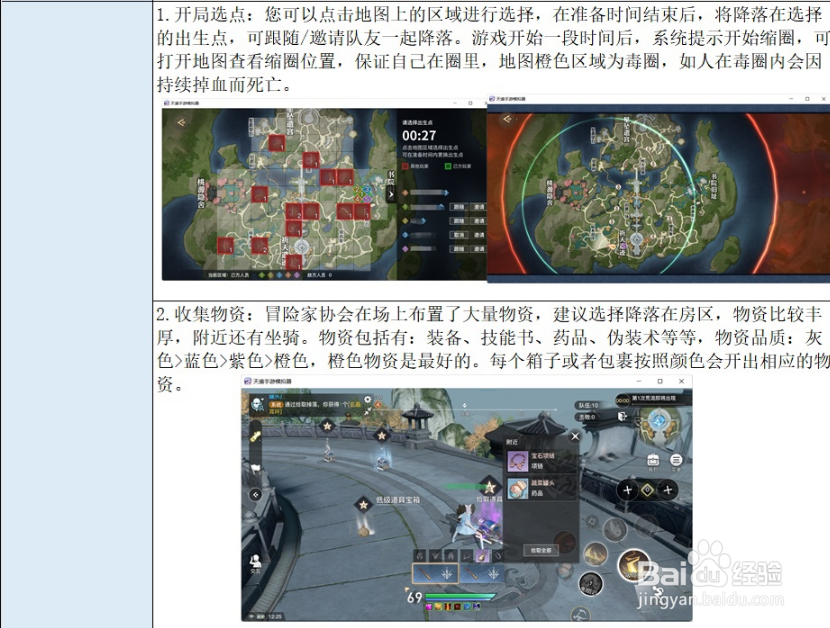Select the red spawn square nearest 桃源隐舍
The image size is (830, 628).
(259, 195)
